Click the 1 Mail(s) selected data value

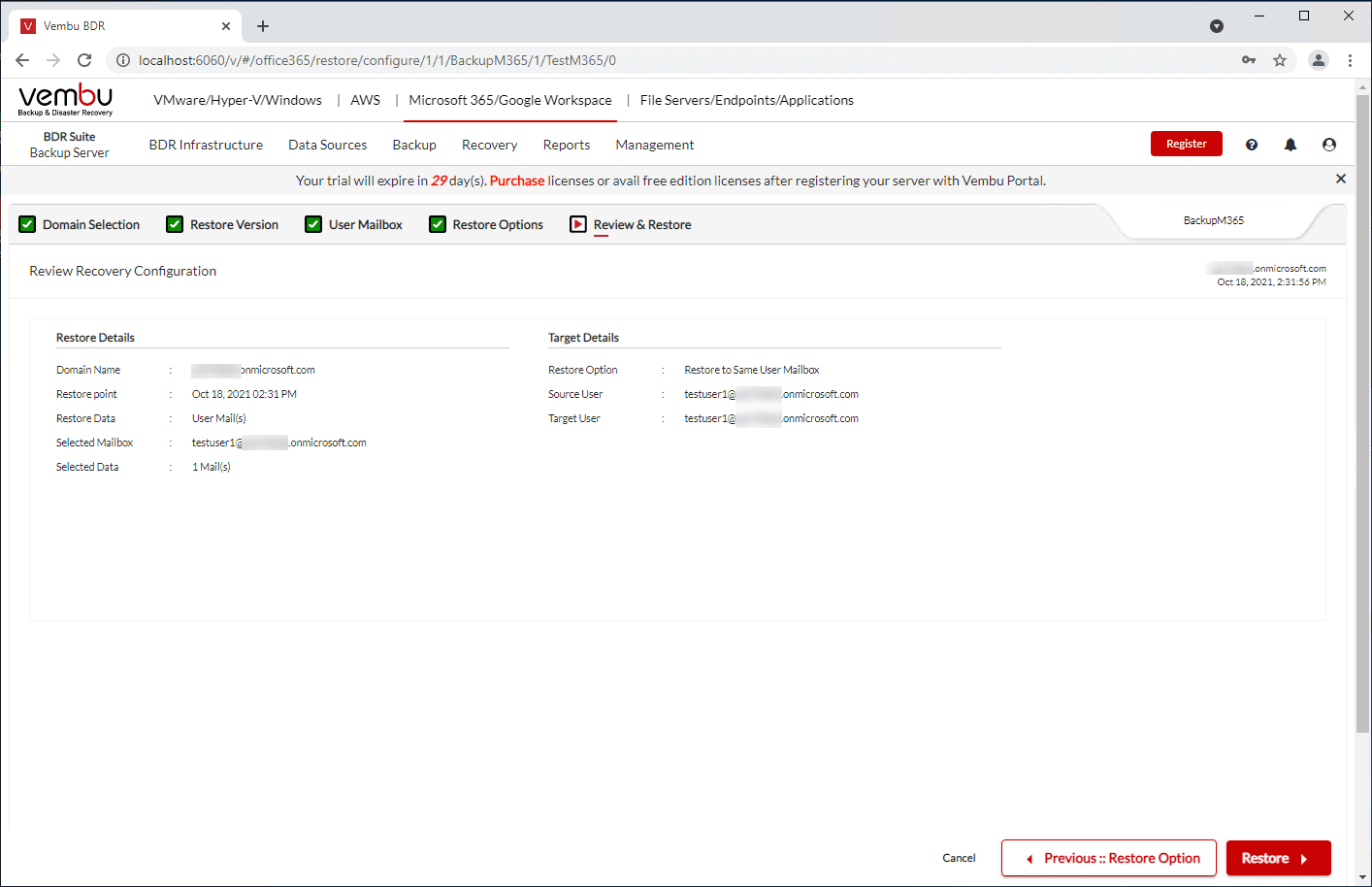[x=212, y=467]
